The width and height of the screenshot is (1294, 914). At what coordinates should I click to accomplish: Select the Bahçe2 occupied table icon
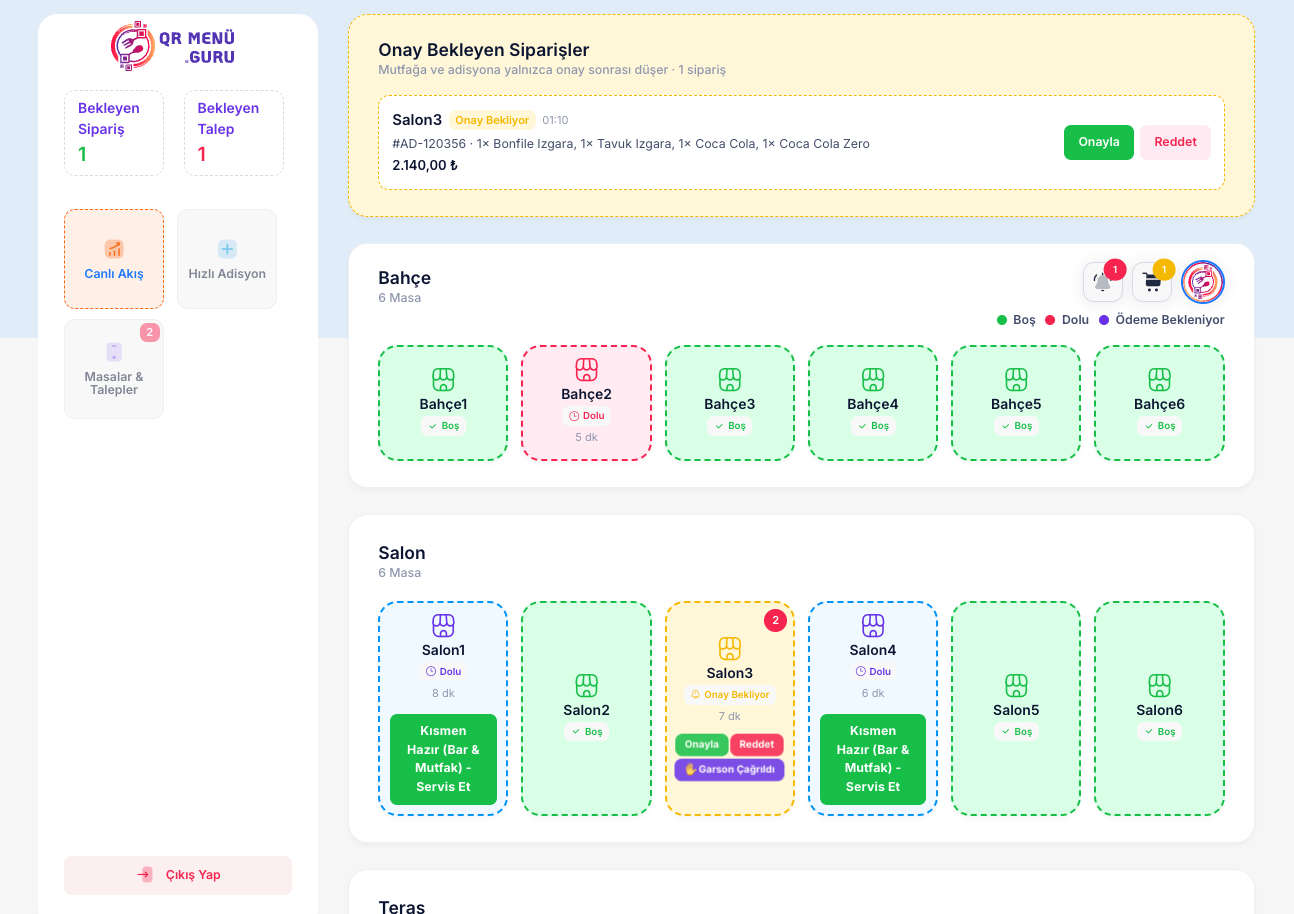coord(586,369)
